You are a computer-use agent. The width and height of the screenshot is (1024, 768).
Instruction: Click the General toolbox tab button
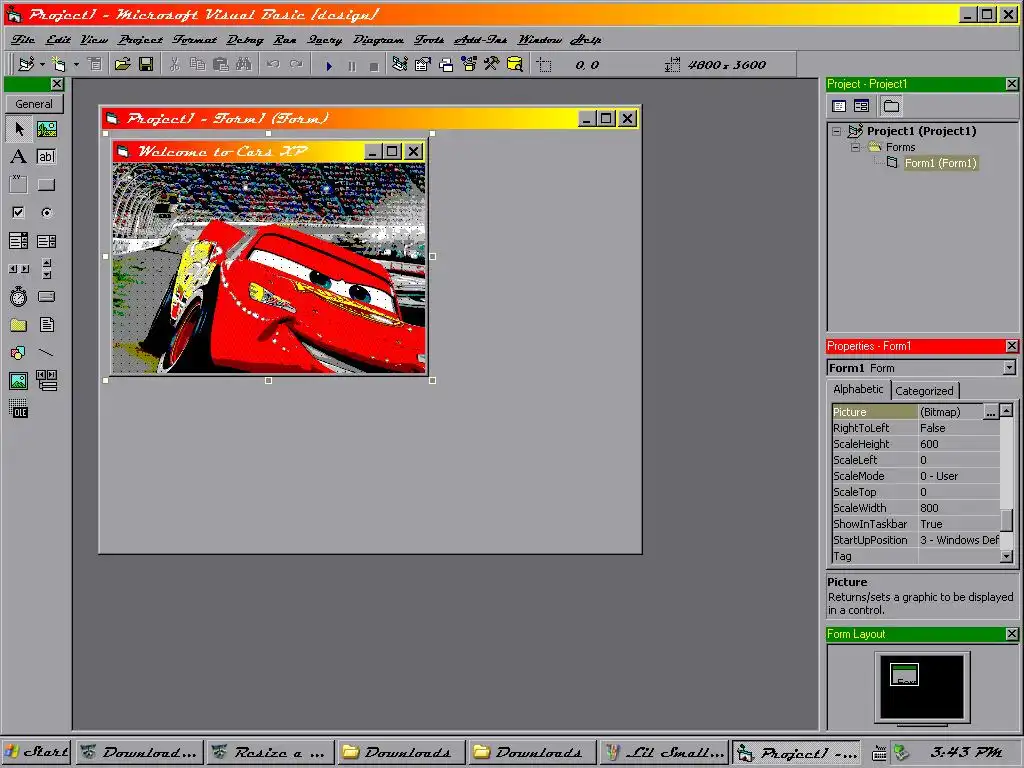(34, 104)
